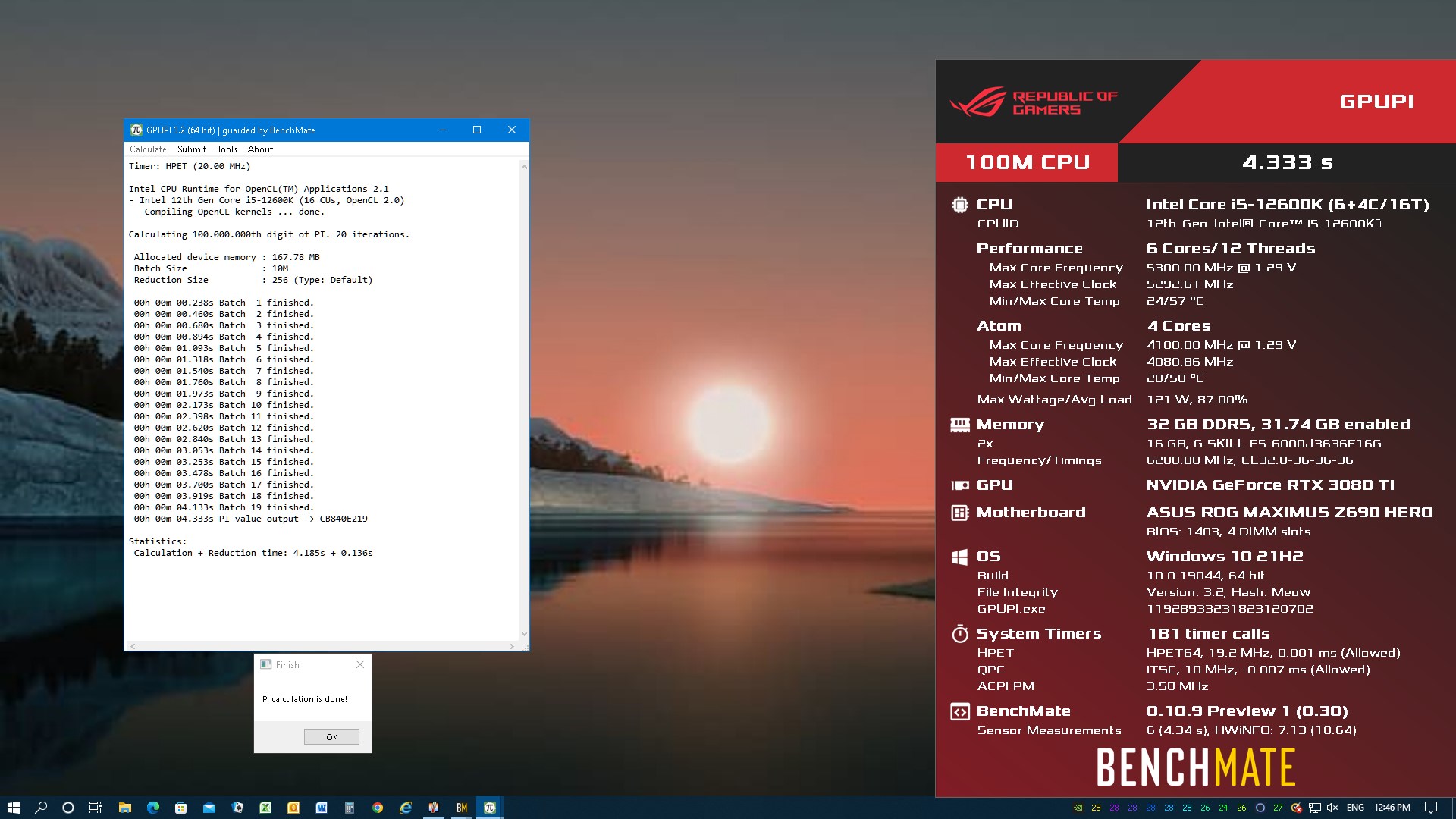Open taskbar Search
The image size is (1456, 819).
[41, 808]
